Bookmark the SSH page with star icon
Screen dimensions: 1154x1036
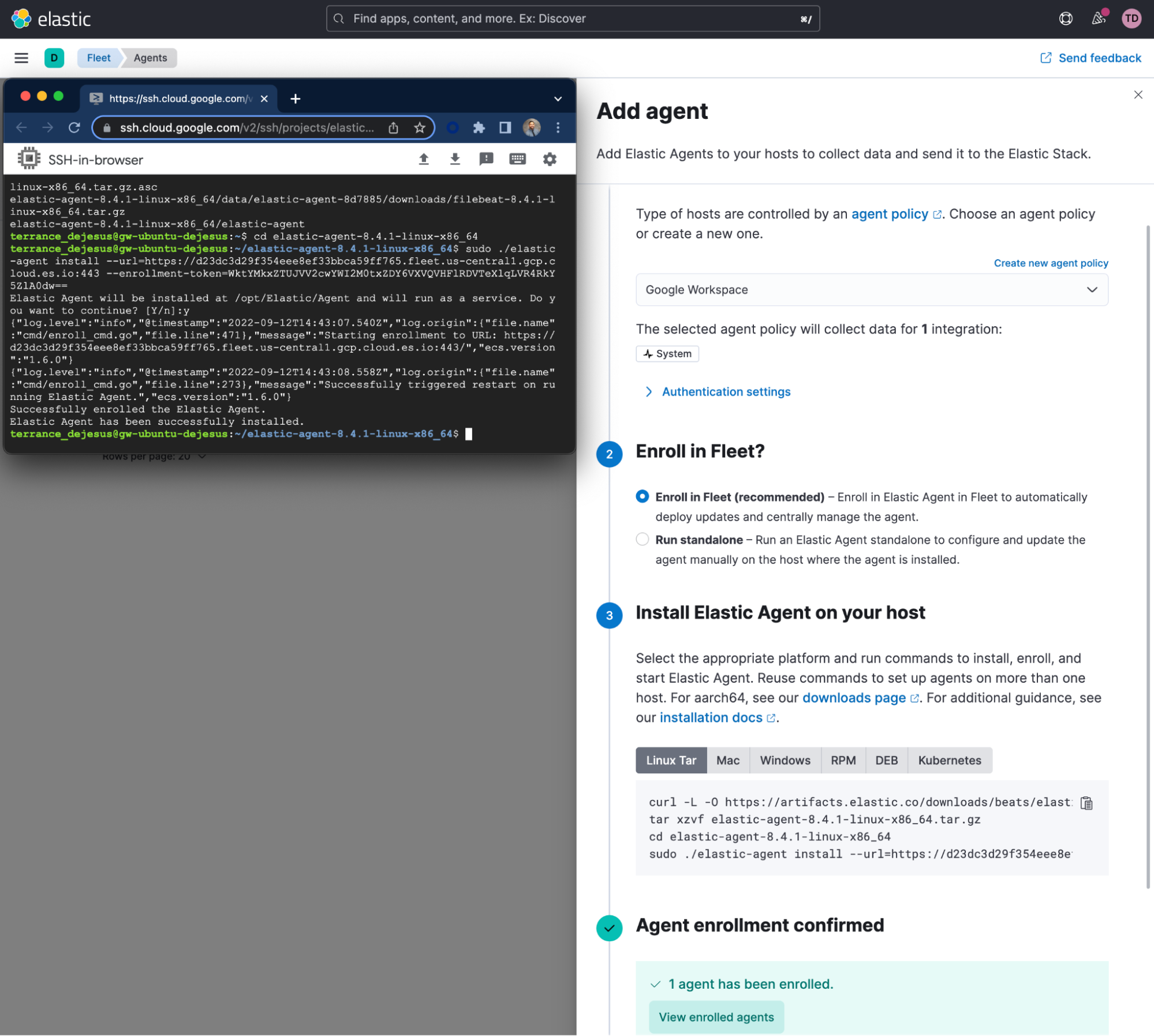(x=420, y=128)
